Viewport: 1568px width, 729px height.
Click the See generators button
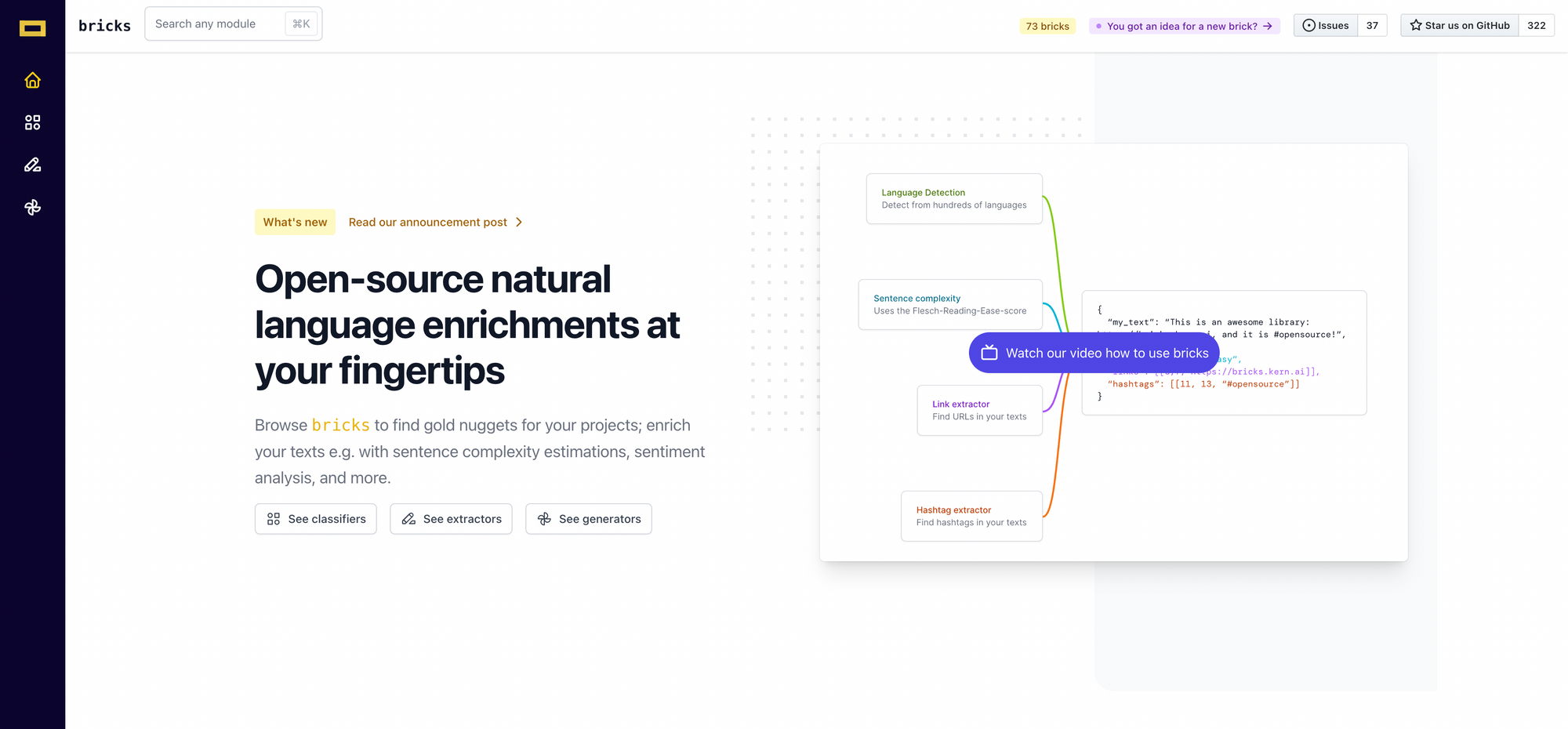589,519
